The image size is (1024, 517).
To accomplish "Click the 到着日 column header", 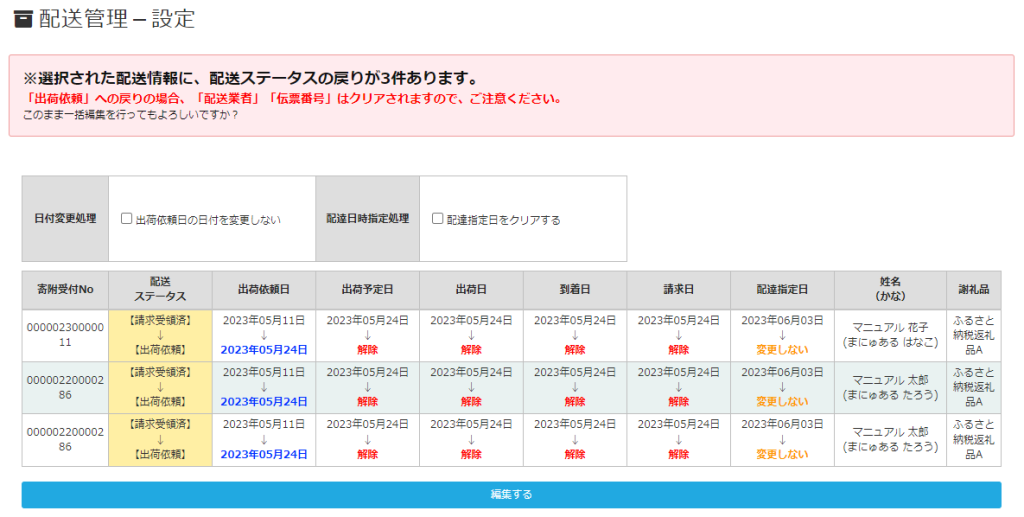I will [575, 289].
